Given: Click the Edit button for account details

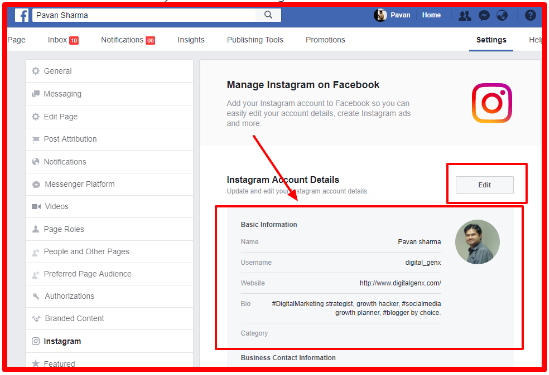Looking at the screenshot, I should tap(485, 185).
